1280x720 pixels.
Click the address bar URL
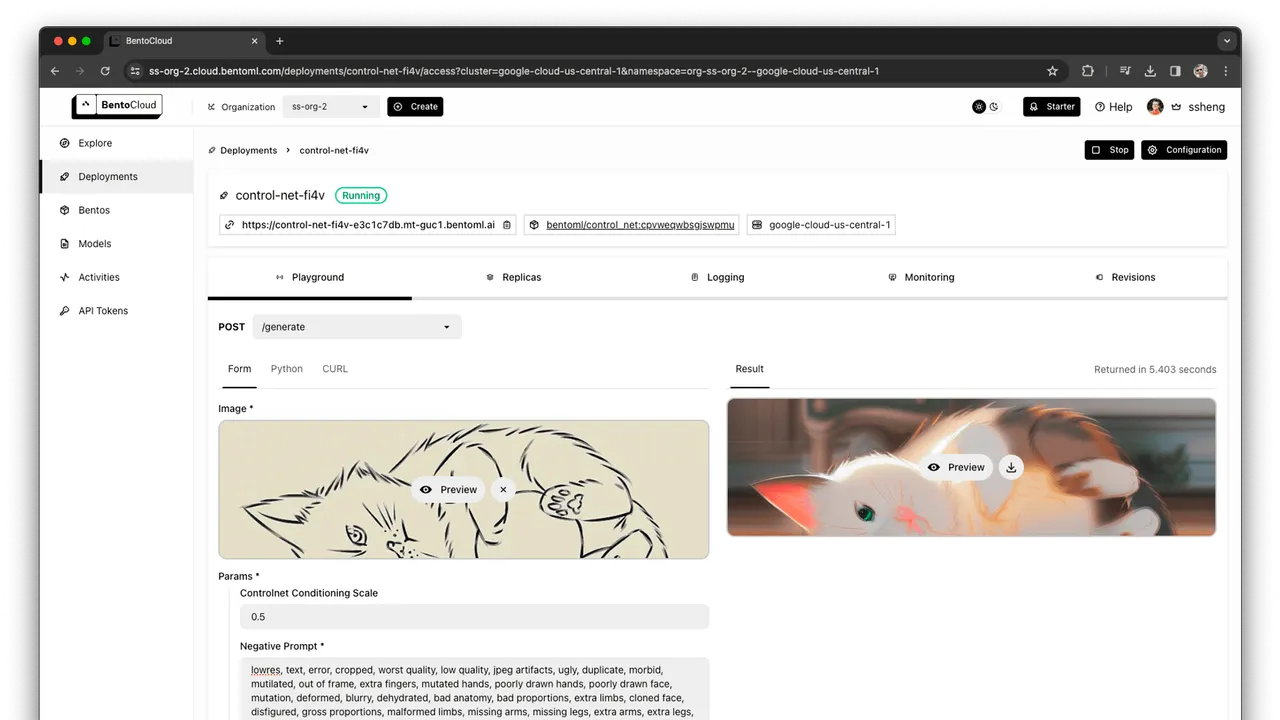click(513, 71)
